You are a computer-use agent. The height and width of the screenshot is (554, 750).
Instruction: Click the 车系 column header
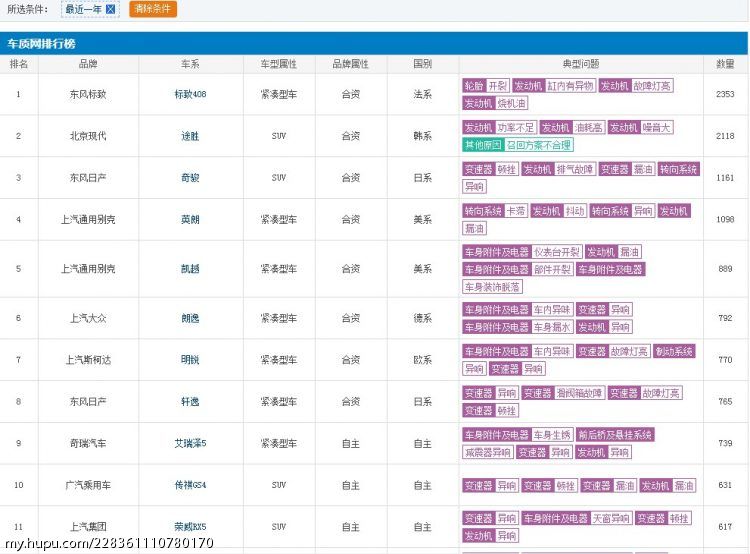(x=190, y=64)
